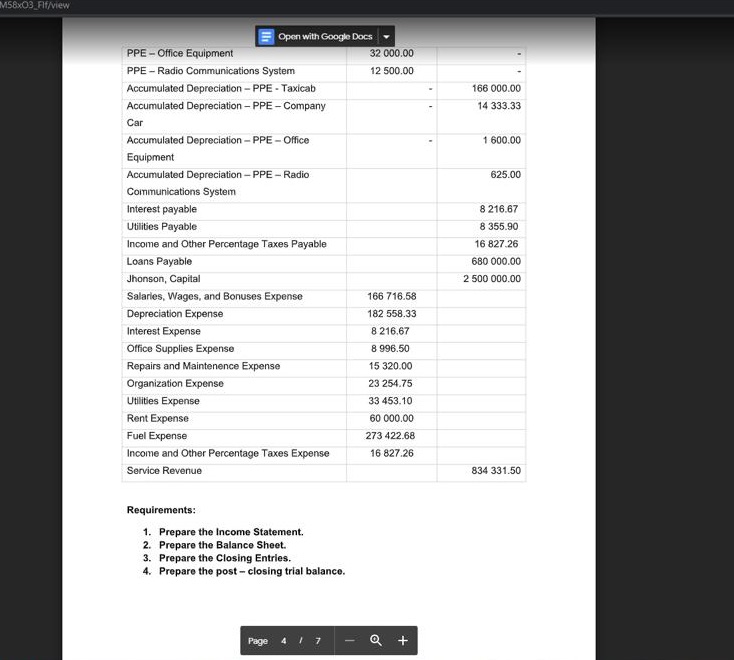This screenshot has width=734, height=660.
Task: Expand the Open with dropdown arrow
Action: [386, 37]
